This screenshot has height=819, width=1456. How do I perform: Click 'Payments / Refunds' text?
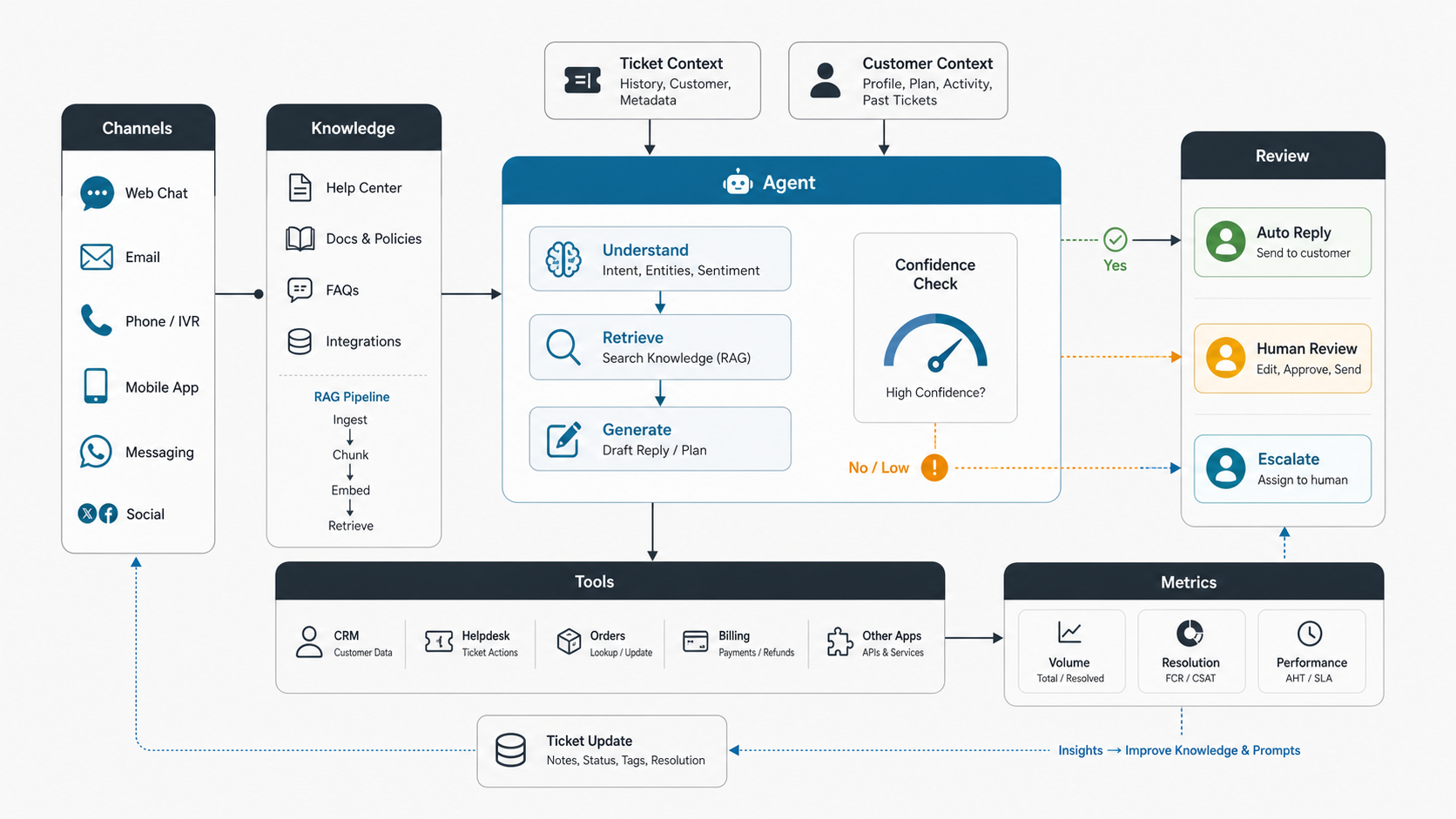click(x=756, y=653)
